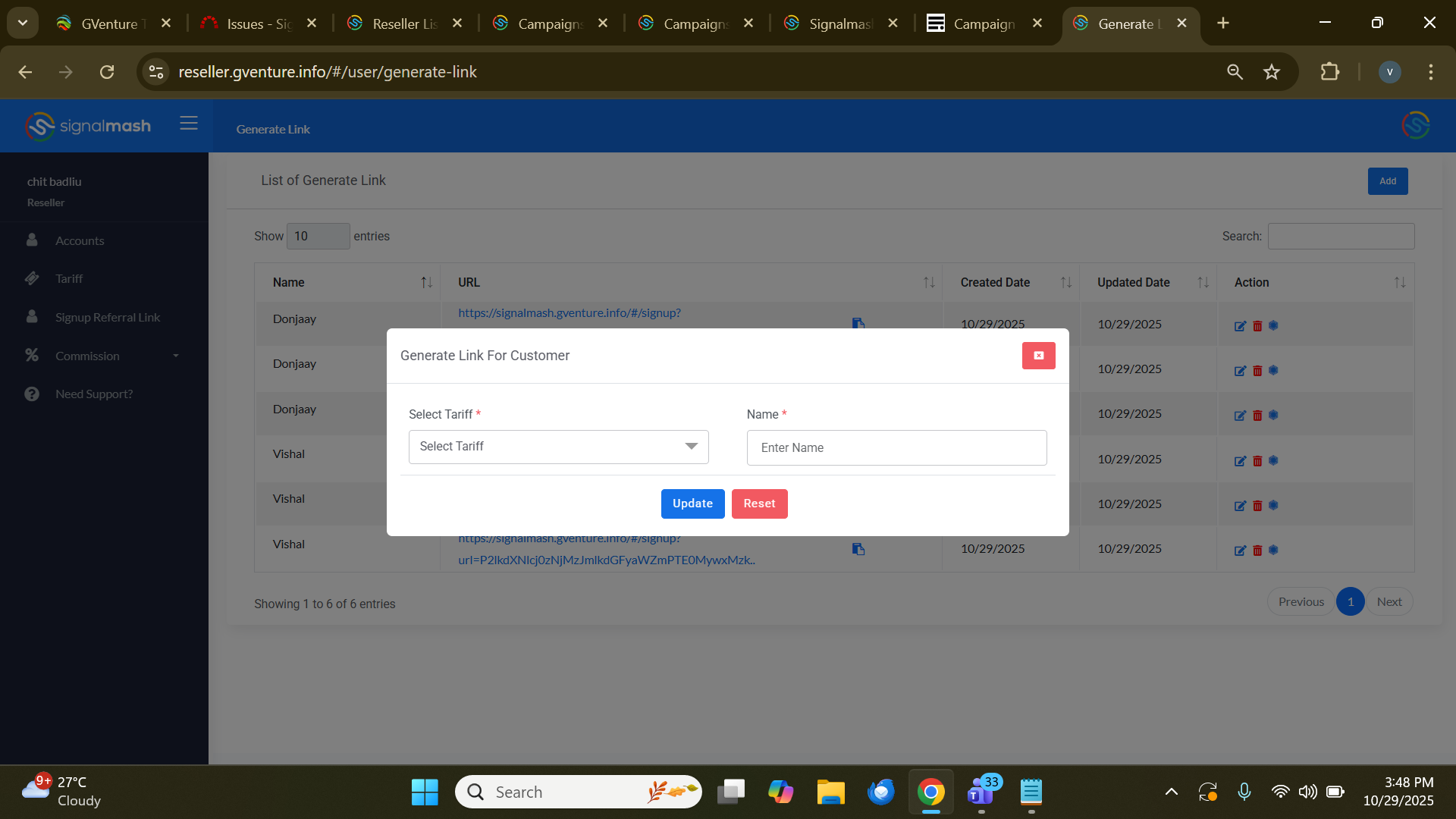1456x819 pixels.
Task: Click the Enter Name input field
Action: coord(896,447)
